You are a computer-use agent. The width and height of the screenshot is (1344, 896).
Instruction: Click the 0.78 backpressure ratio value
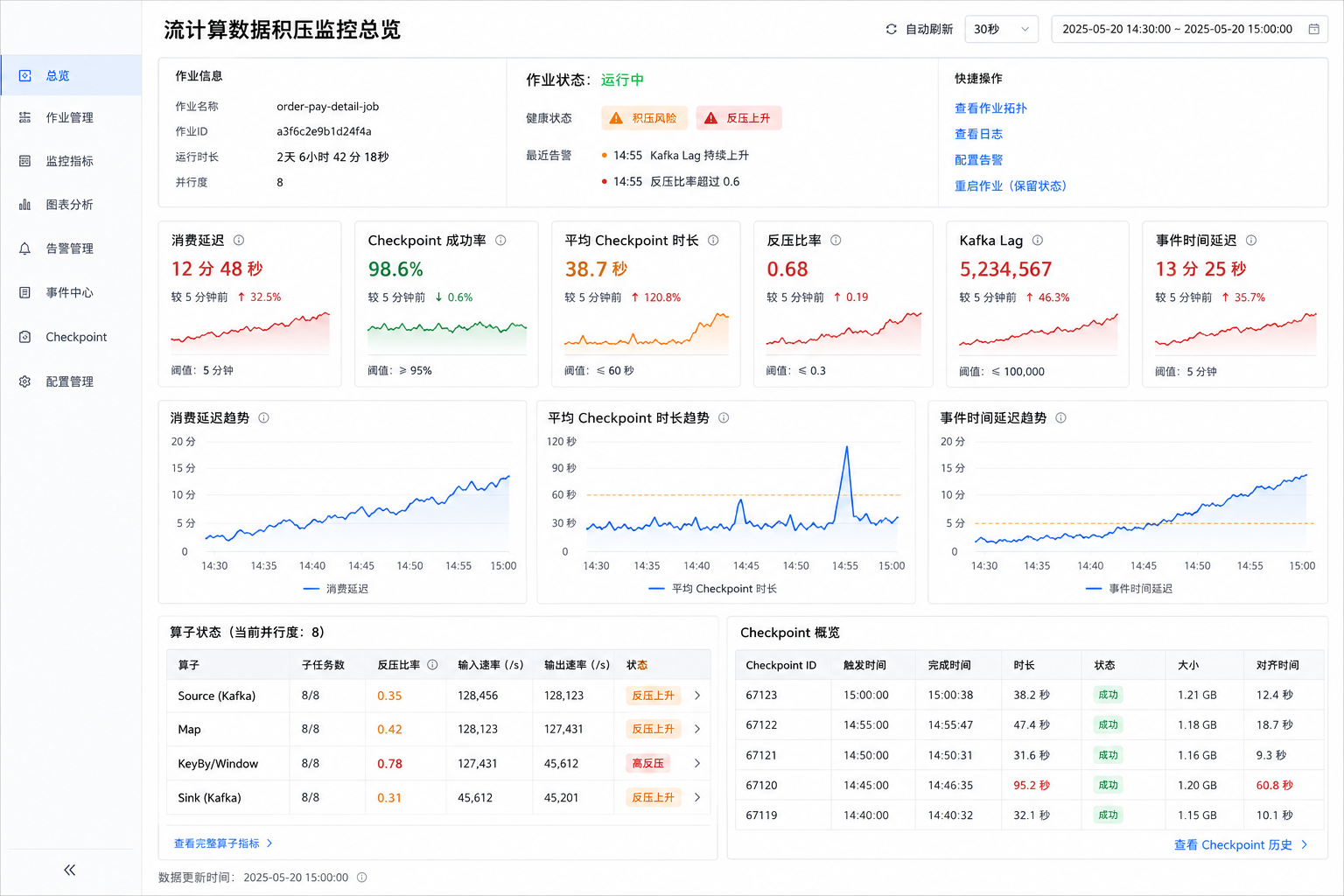coord(389,764)
